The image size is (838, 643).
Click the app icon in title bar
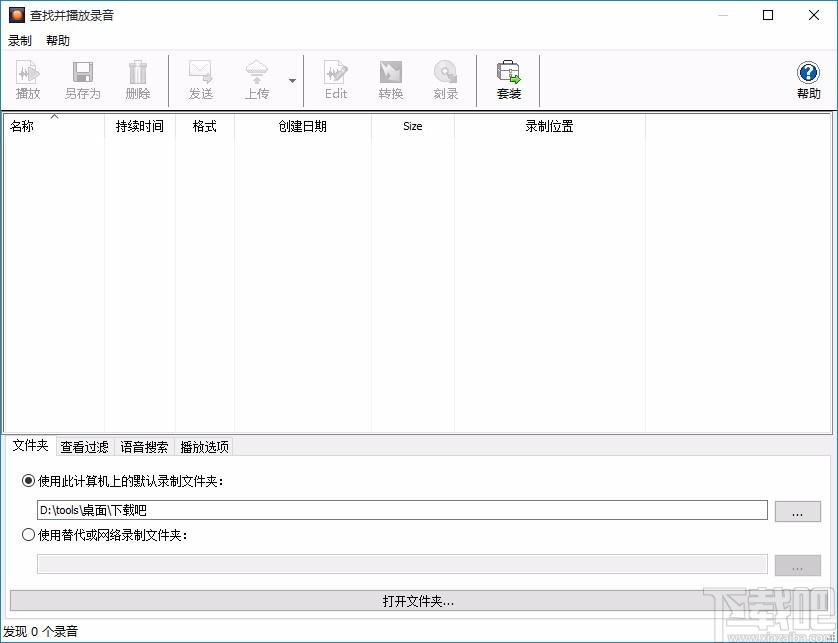tap(17, 15)
